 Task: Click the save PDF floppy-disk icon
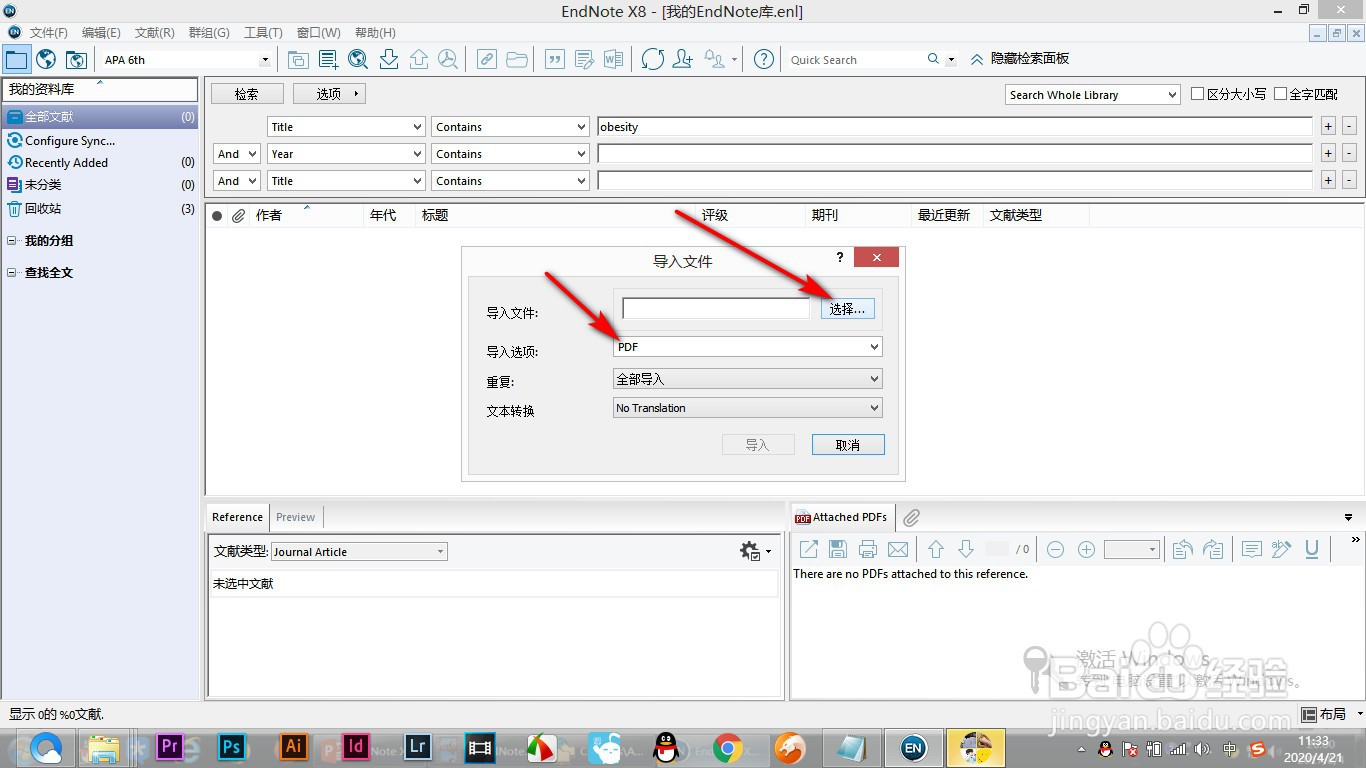pyautogui.click(x=838, y=549)
